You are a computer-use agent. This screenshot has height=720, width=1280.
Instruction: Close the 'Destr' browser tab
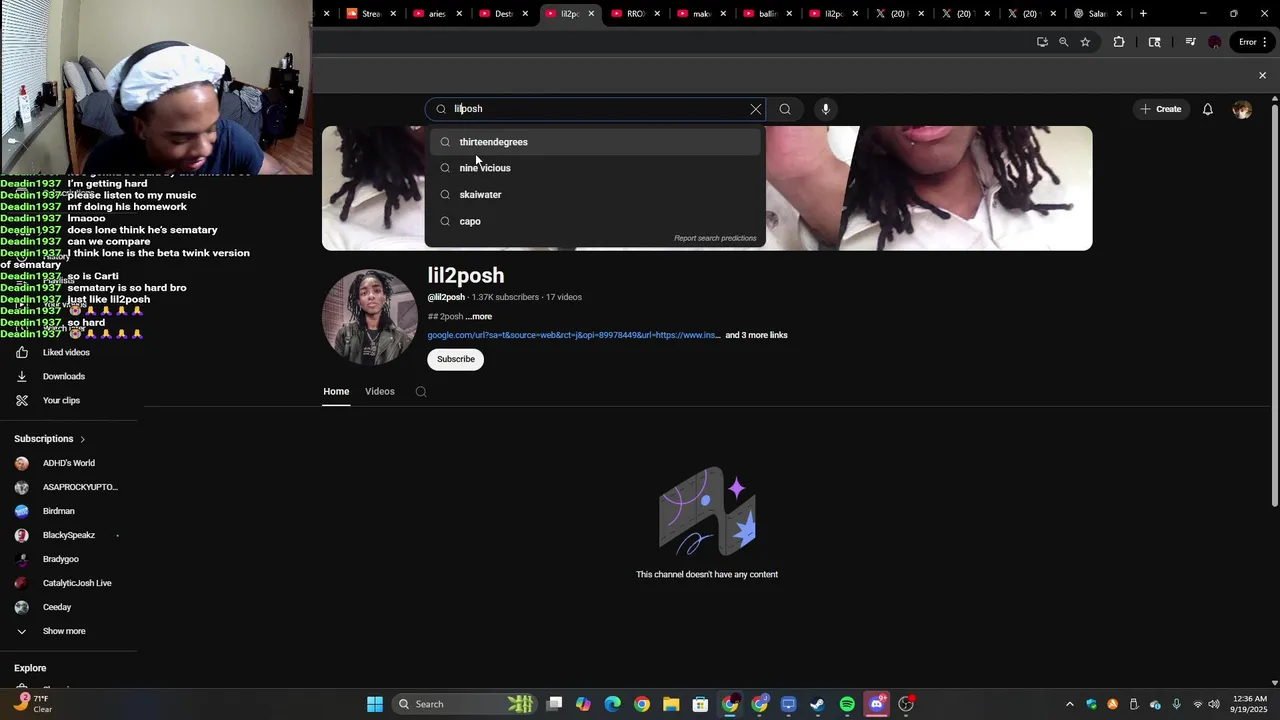525,14
